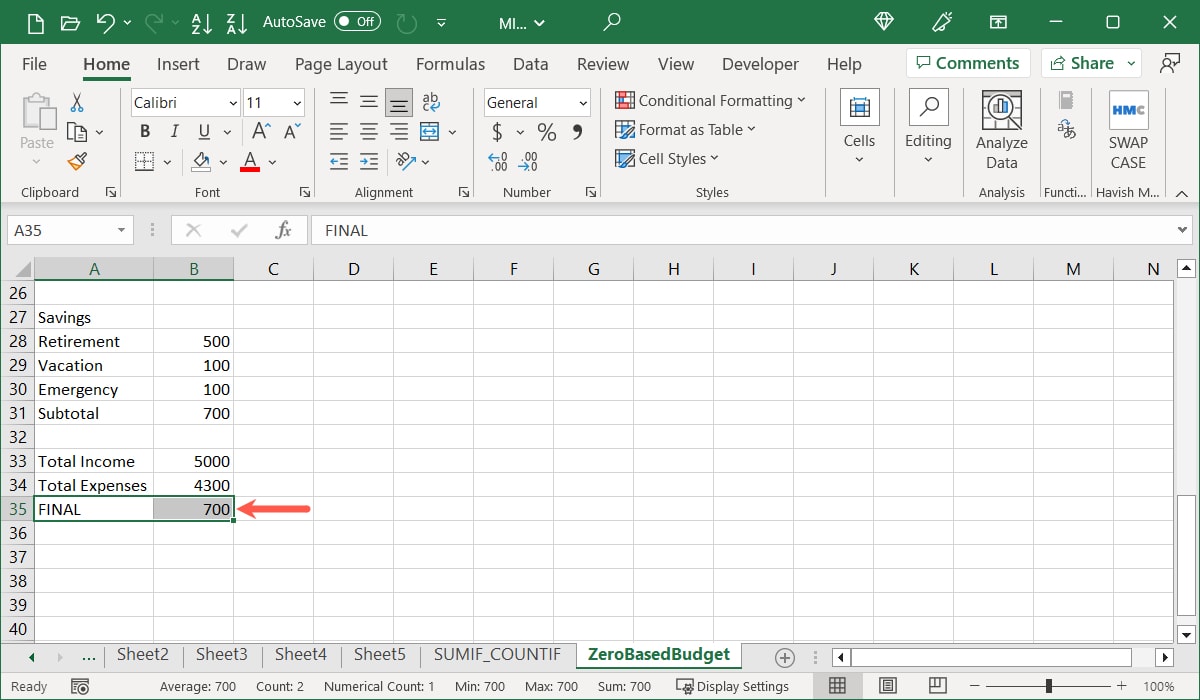
Task: Increase indent in Alignment group
Action: tap(369, 161)
